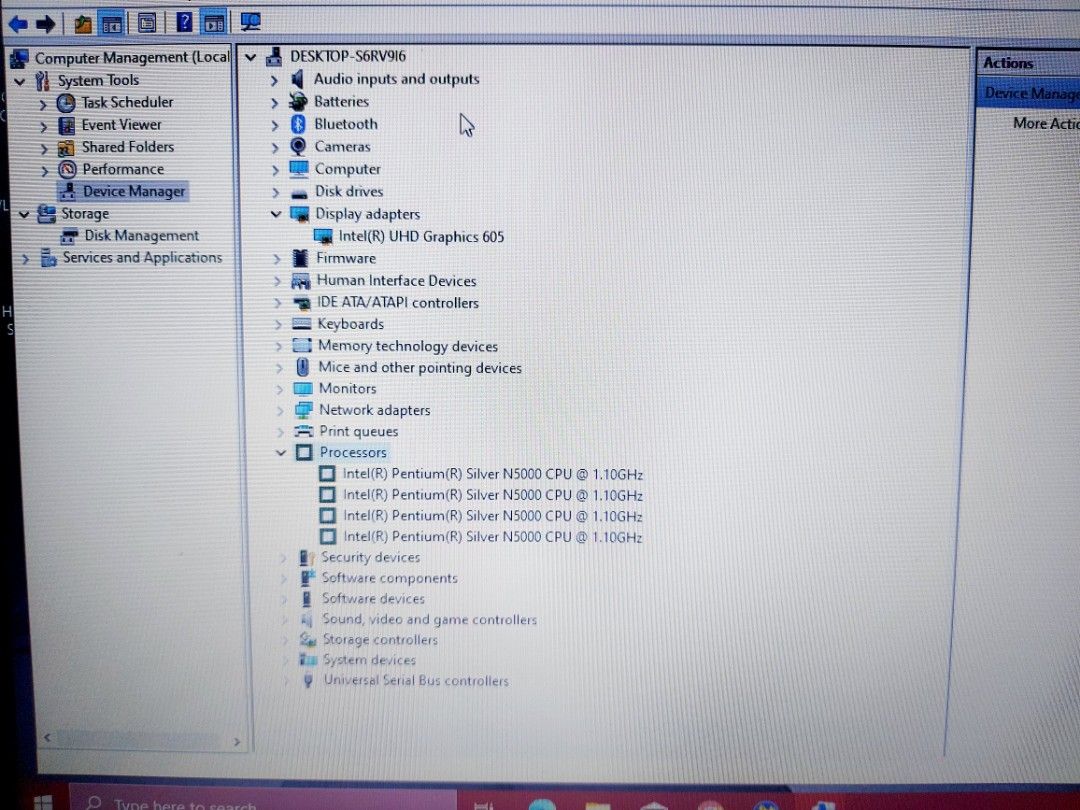Select Device Manager in the left pane

click(x=131, y=191)
